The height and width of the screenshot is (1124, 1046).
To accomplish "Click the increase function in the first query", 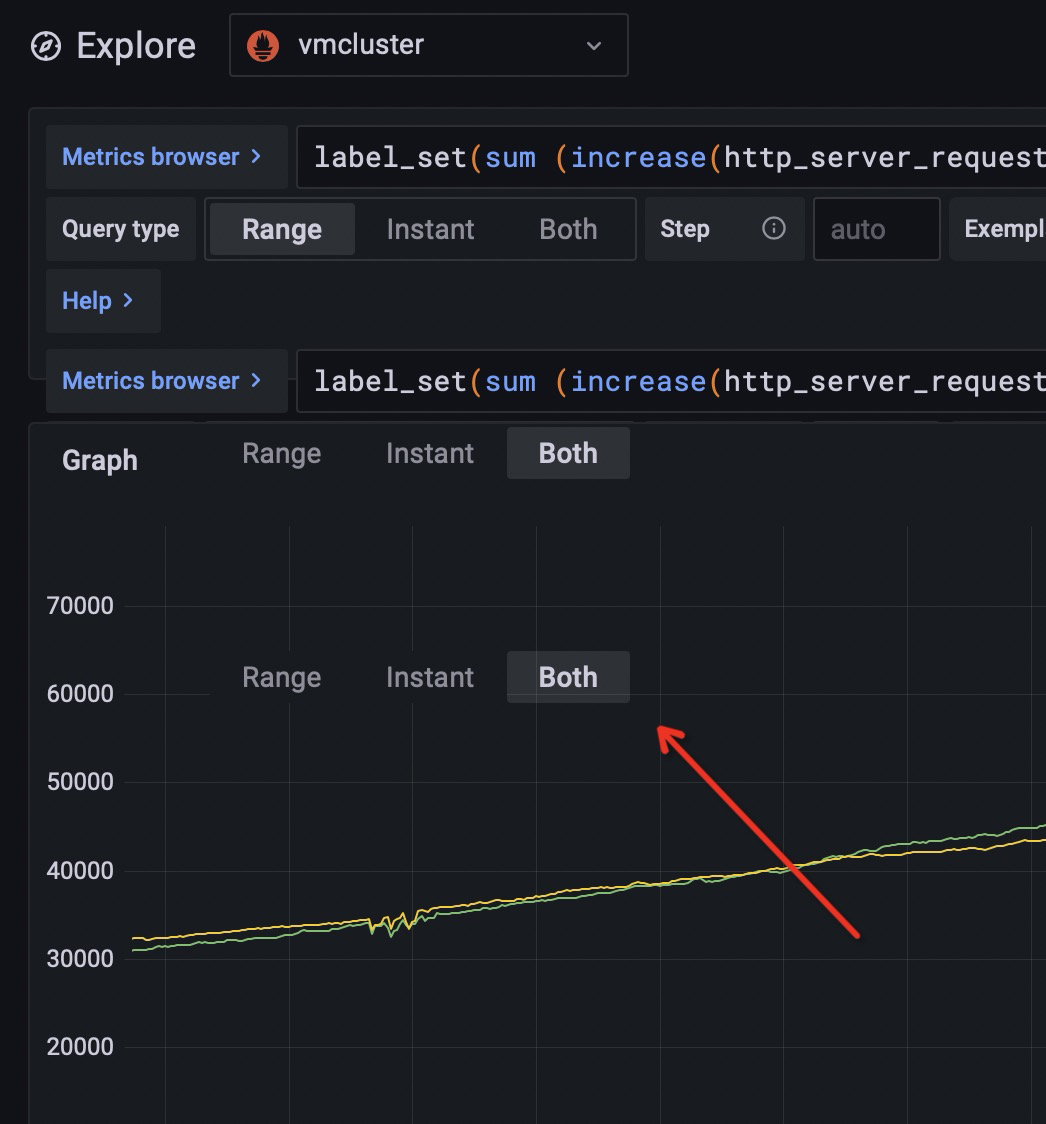I will 639,157.
